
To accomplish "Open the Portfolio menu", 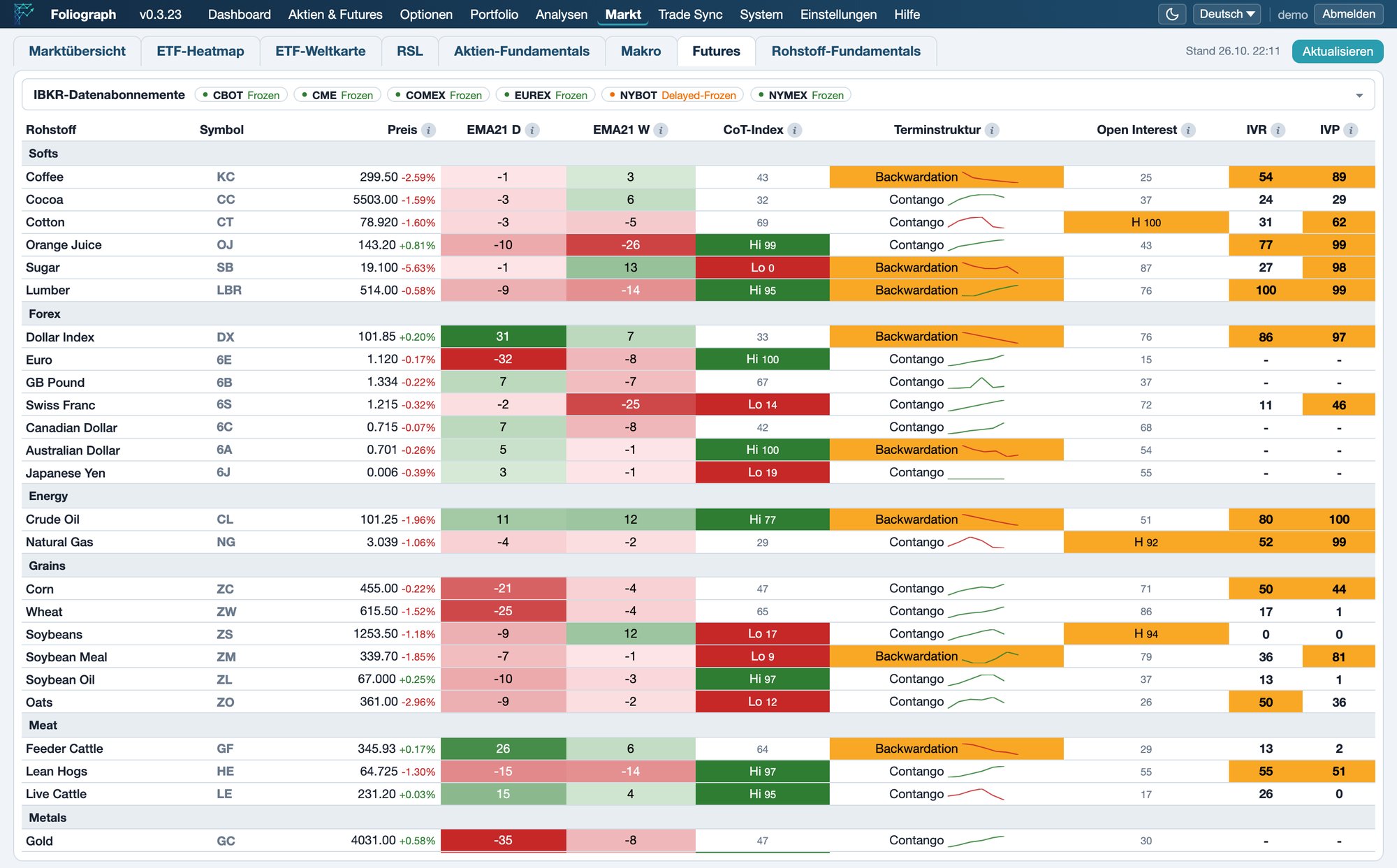I will [494, 14].
